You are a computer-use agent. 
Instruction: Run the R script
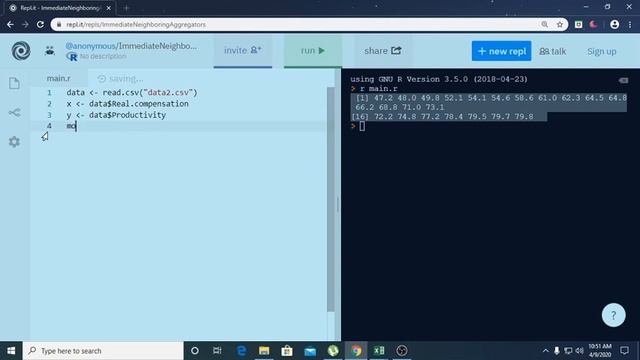click(313, 51)
